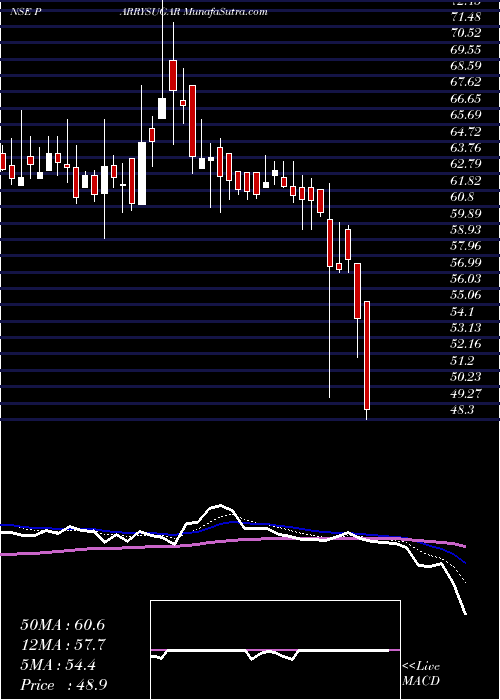The image size is (500, 700).
Task: Click the 71.48 price axis label
Action: click(x=466, y=17)
